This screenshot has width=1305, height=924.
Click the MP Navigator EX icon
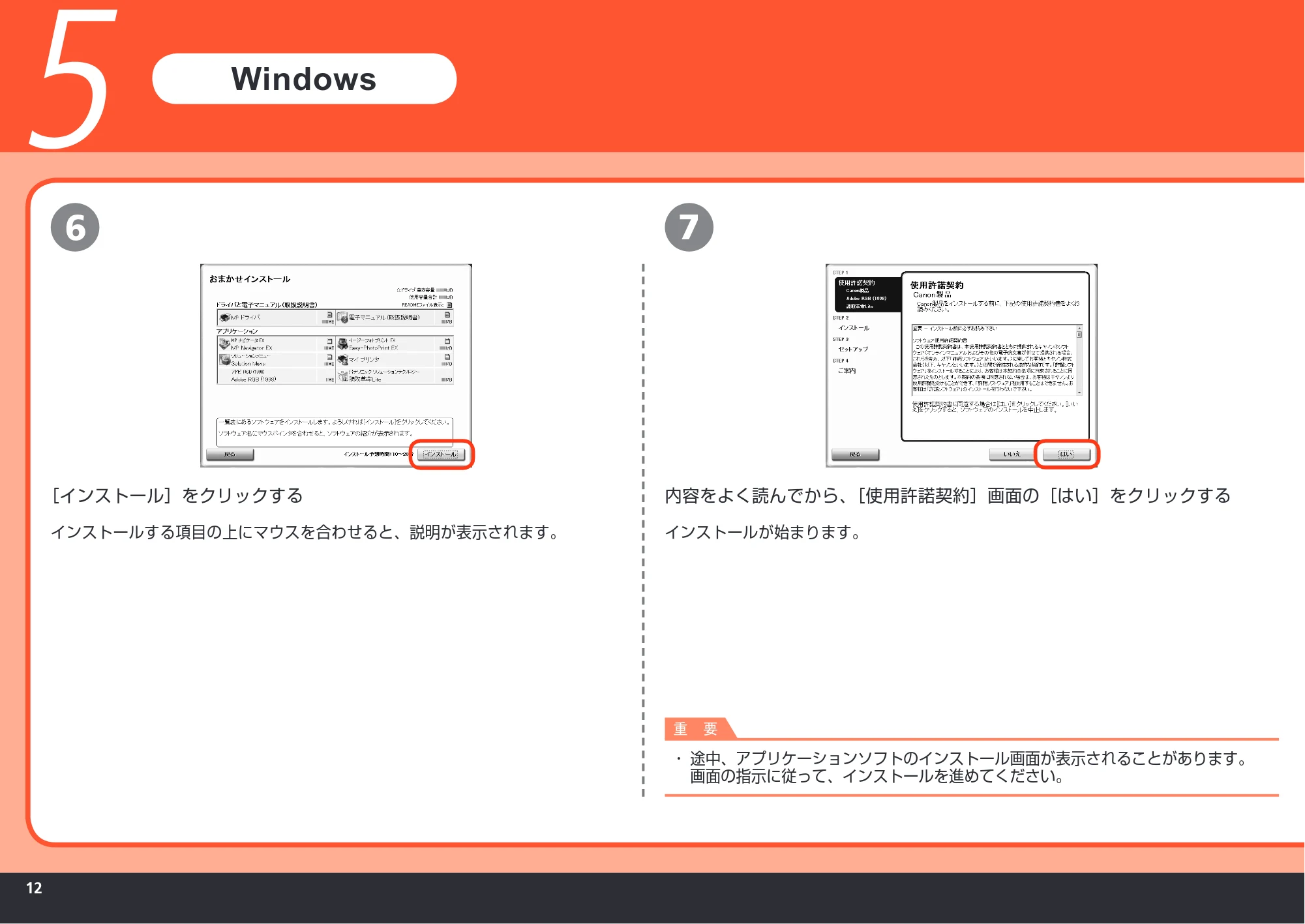224,344
